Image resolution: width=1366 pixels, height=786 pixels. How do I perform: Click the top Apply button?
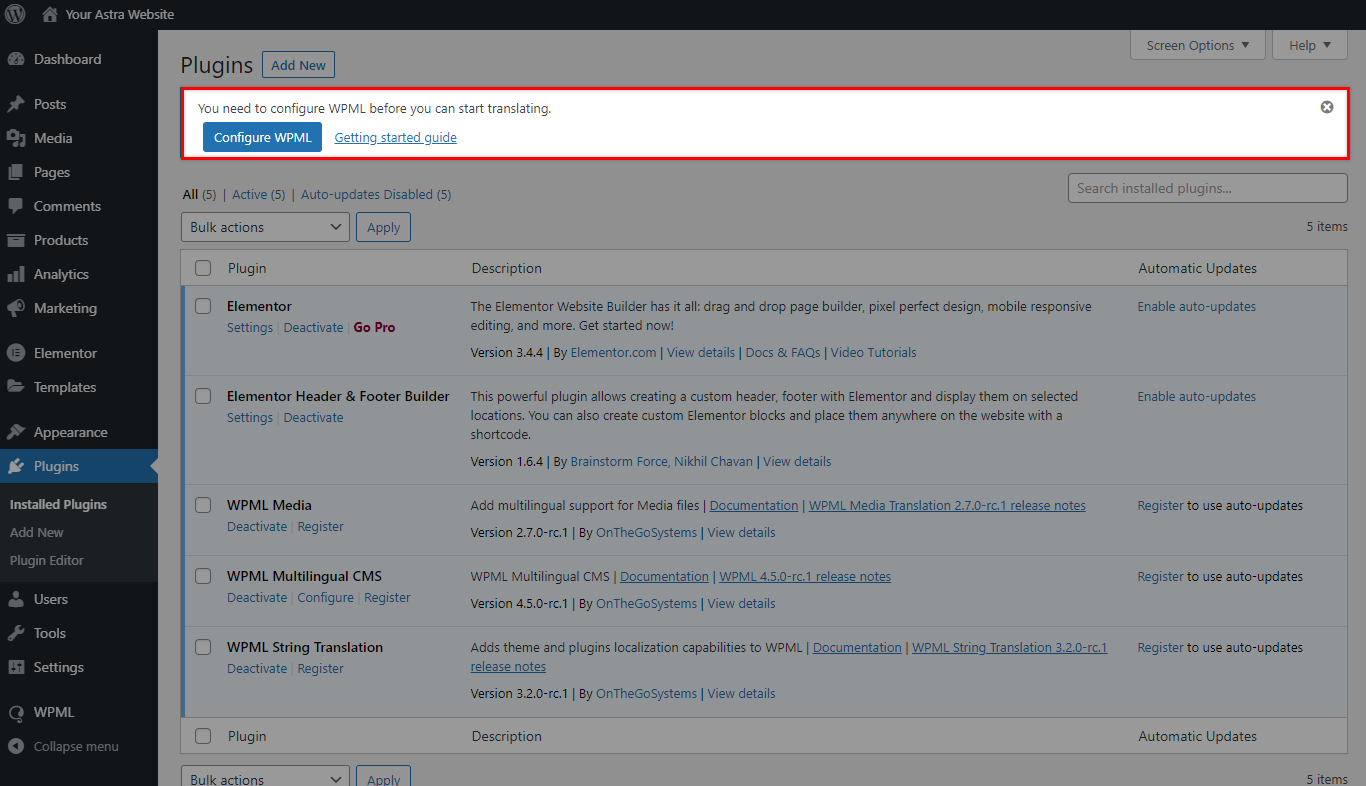383,227
